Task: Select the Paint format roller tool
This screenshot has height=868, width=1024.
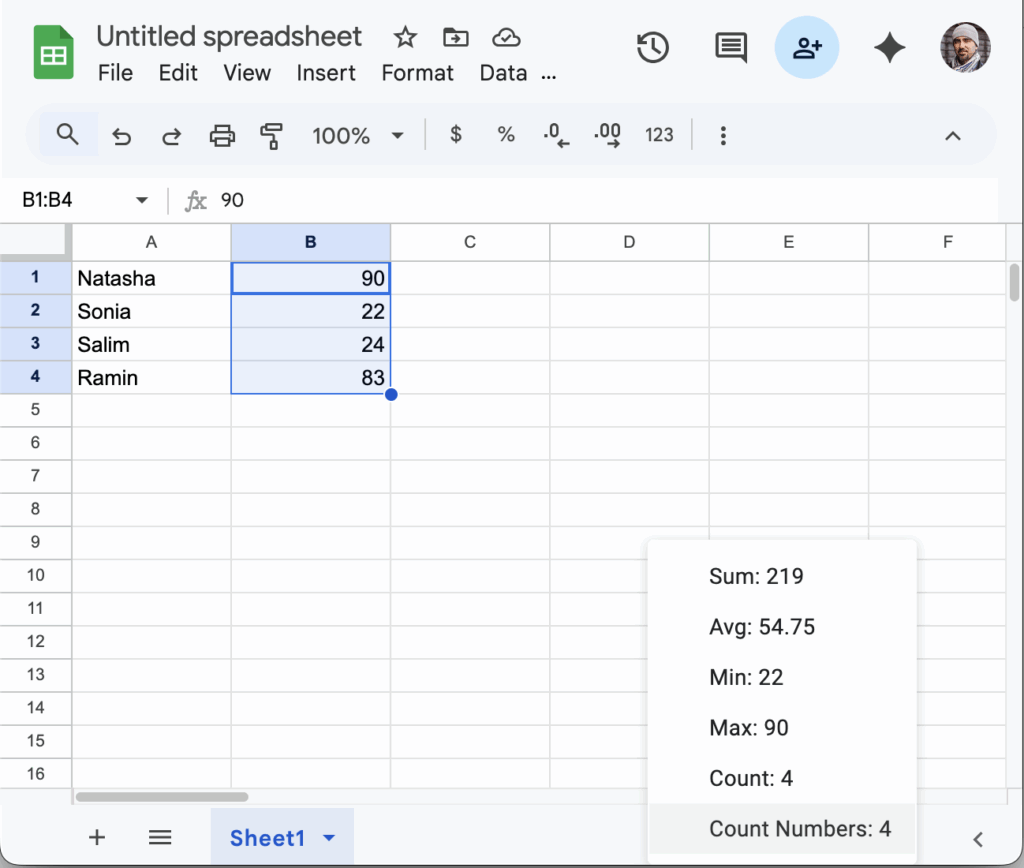Action: coord(271,135)
